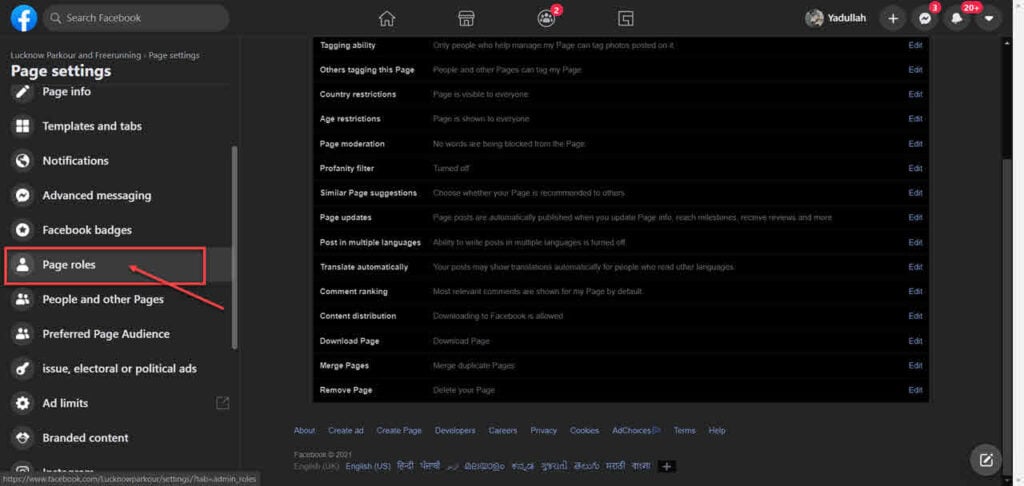The image size is (1024, 486).
Task: Click the Help footer link
Action: click(717, 430)
